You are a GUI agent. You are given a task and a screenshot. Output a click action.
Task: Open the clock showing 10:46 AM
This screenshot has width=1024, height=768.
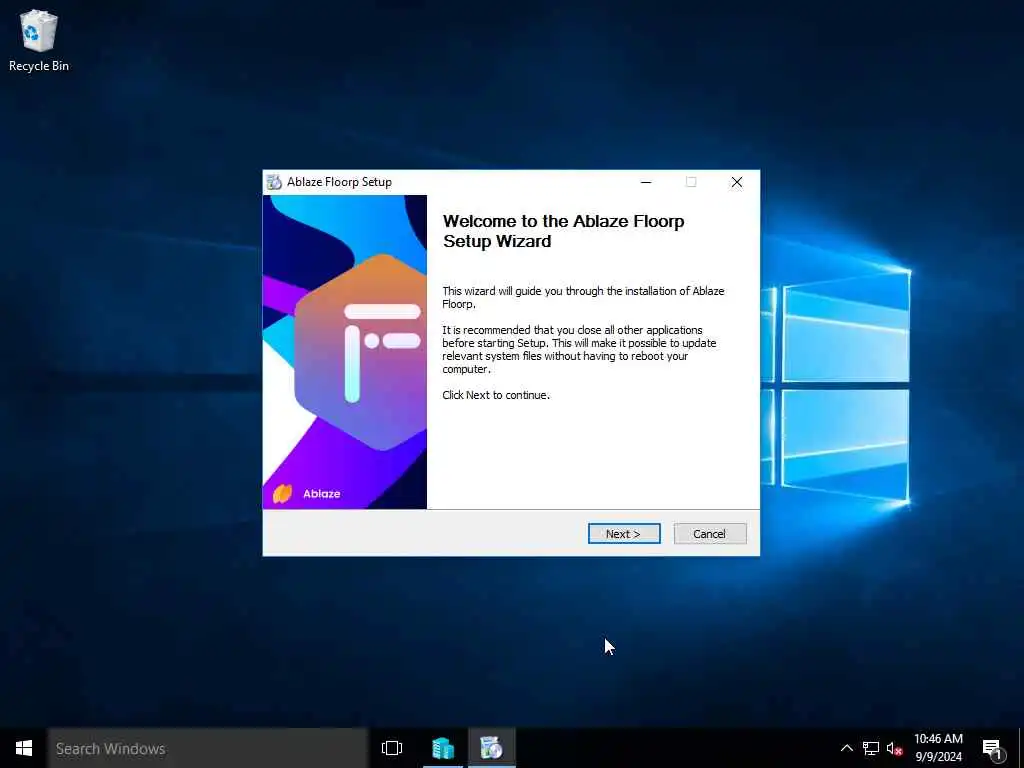click(x=938, y=748)
